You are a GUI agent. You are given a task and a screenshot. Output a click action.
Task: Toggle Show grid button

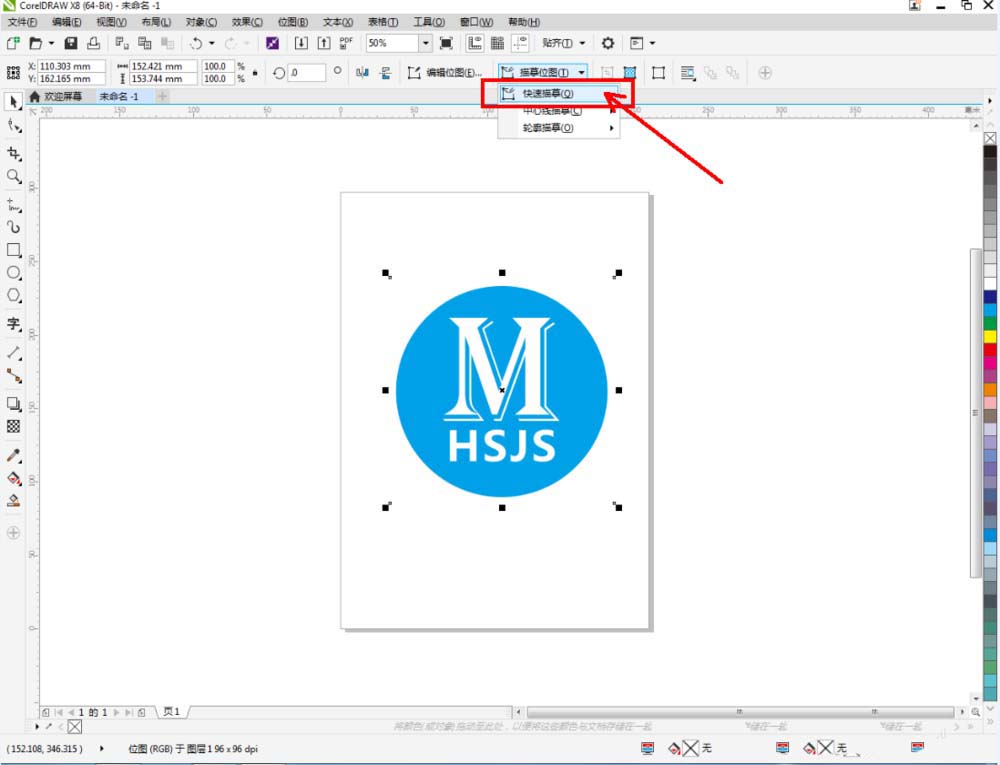(x=497, y=43)
